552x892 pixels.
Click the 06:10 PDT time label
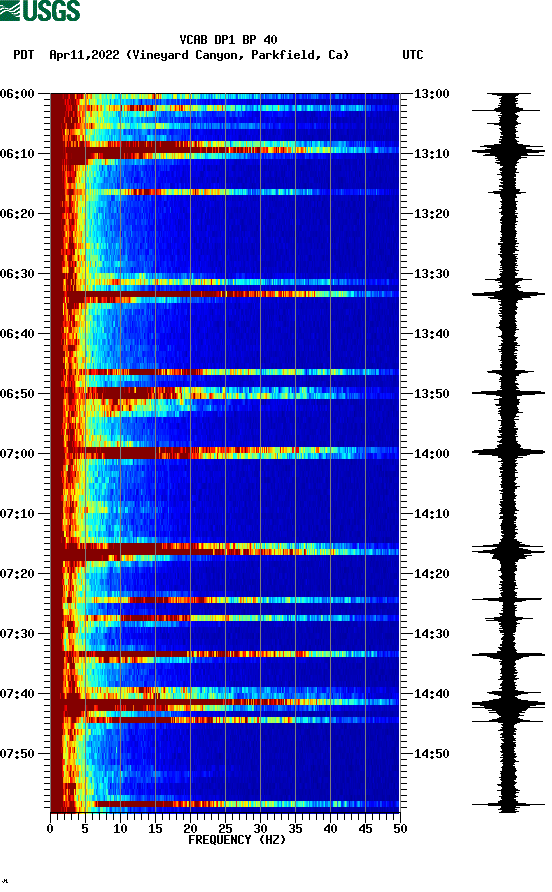click(17, 154)
